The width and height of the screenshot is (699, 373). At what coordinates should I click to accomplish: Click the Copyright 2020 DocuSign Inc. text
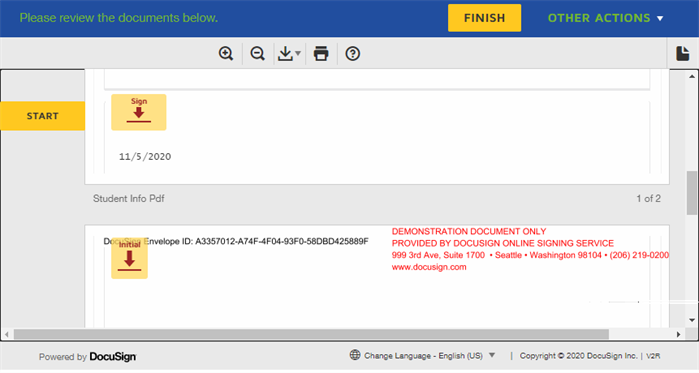tap(578, 356)
